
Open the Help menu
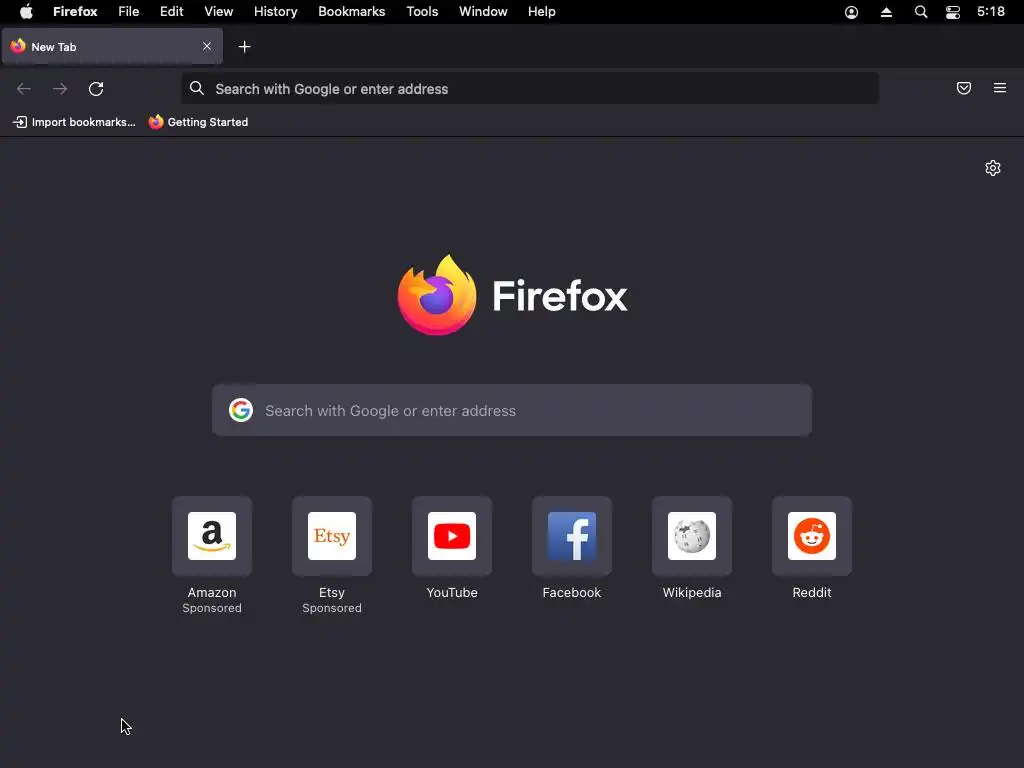coord(541,12)
